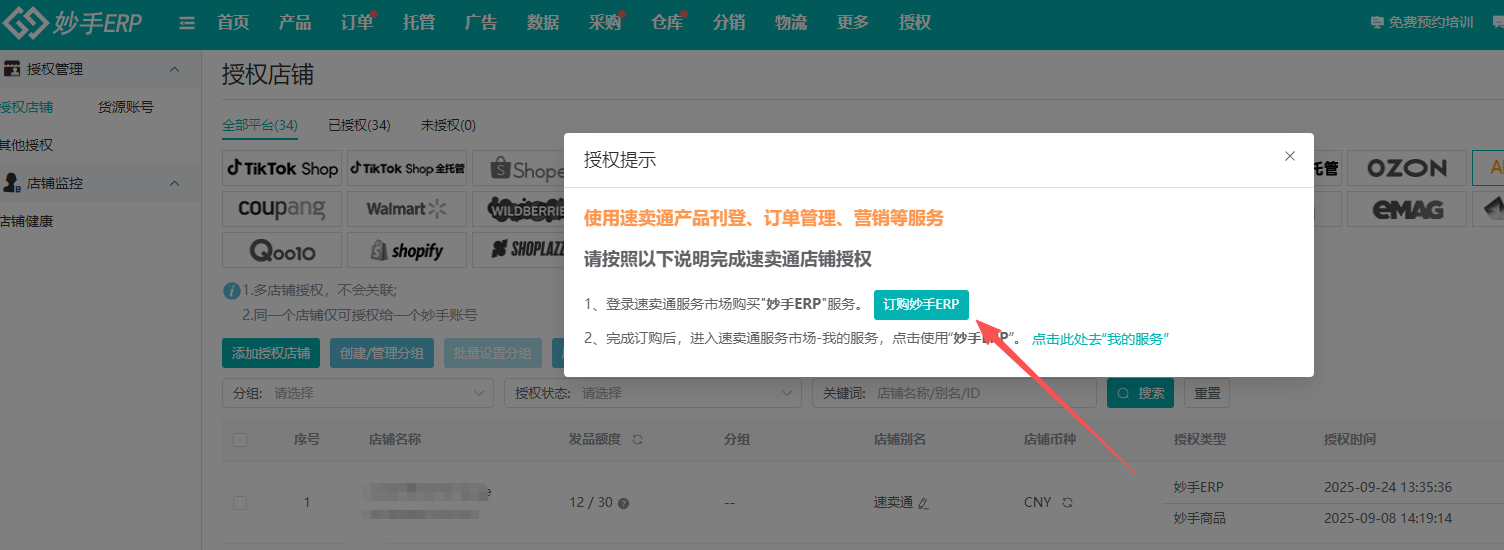The height and width of the screenshot is (550, 1504).
Task: Select the OZON platform logo
Action: tap(1407, 168)
